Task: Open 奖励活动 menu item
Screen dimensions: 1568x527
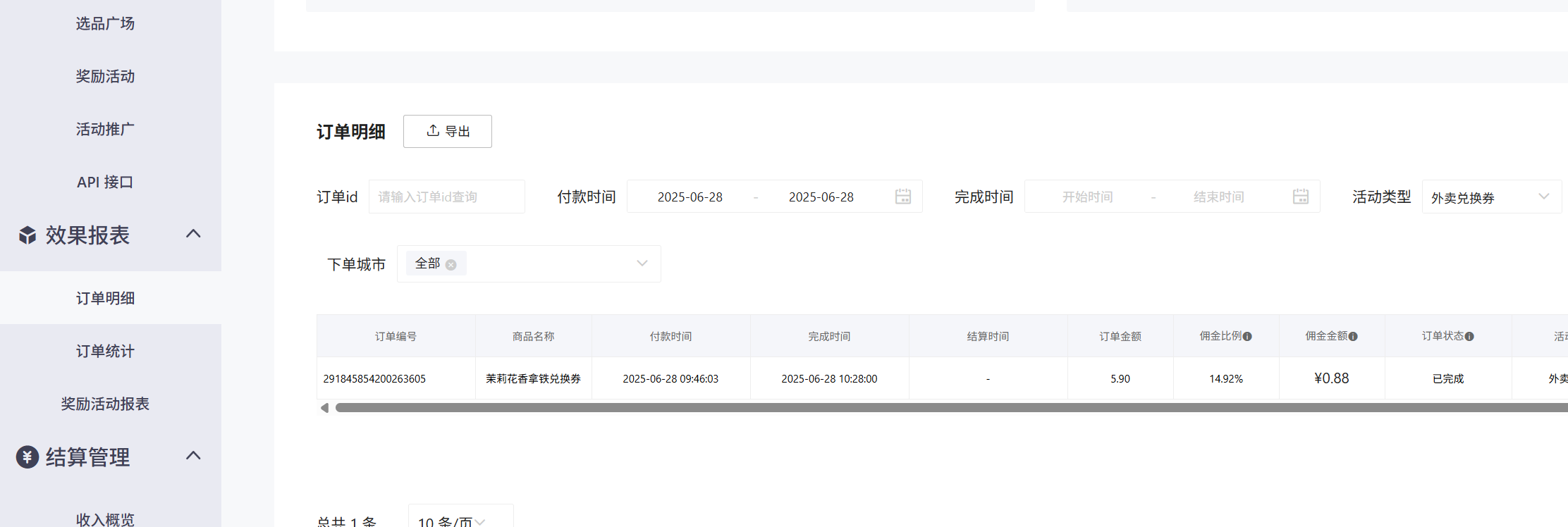Action: coord(105,76)
